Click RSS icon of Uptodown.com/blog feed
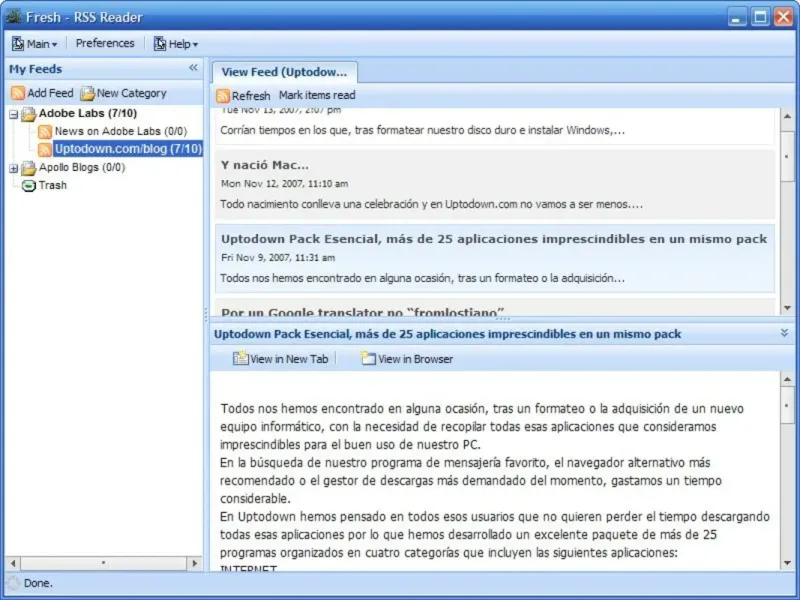This screenshot has height=600, width=800. click(45, 149)
